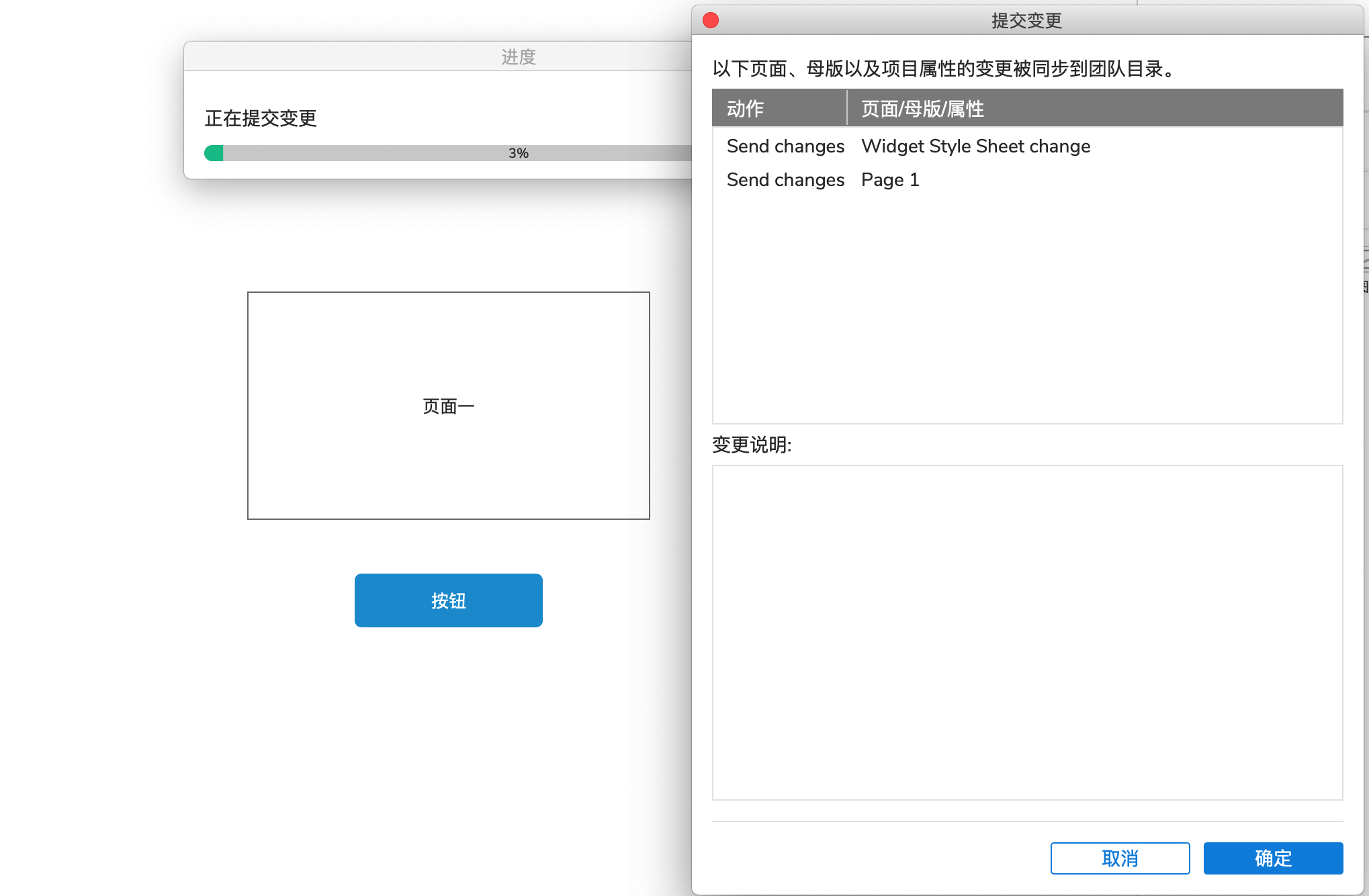
Task: Click the 动作 column header
Action: tap(779, 108)
